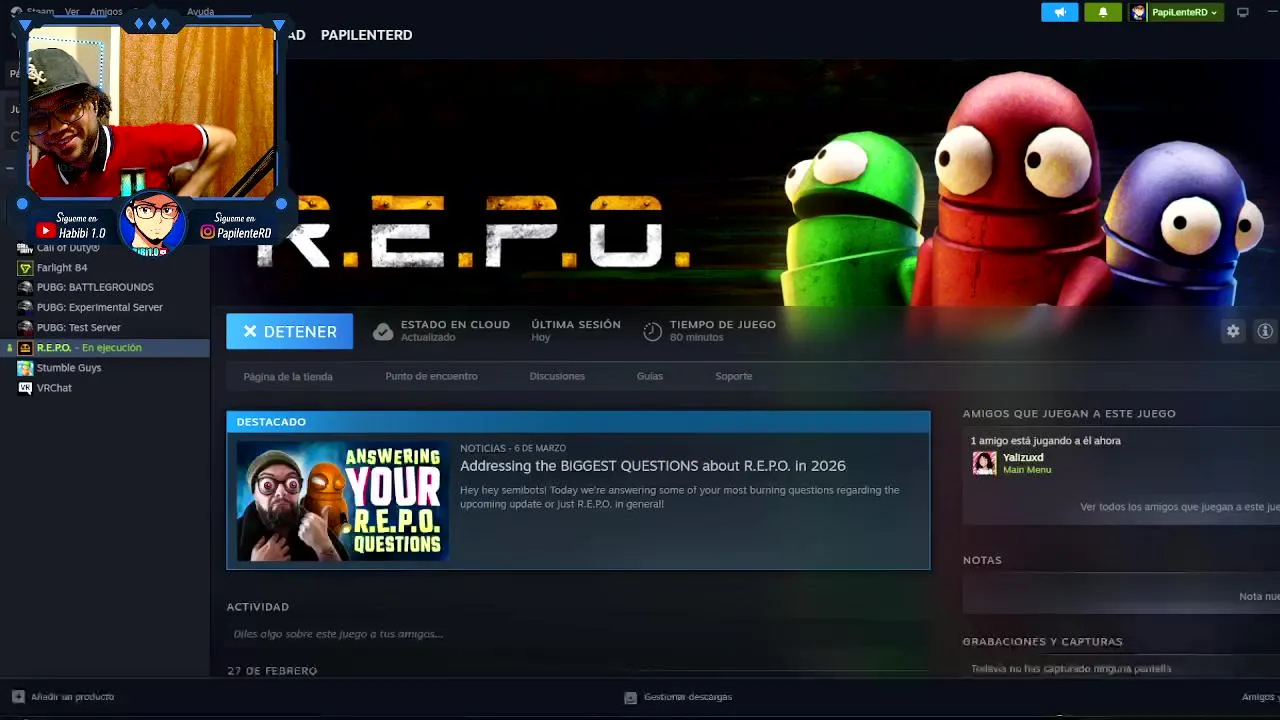The width and height of the screenshot is (1280, 720).
Task: Click the VRChat game icon
Action: click(25, 388)
